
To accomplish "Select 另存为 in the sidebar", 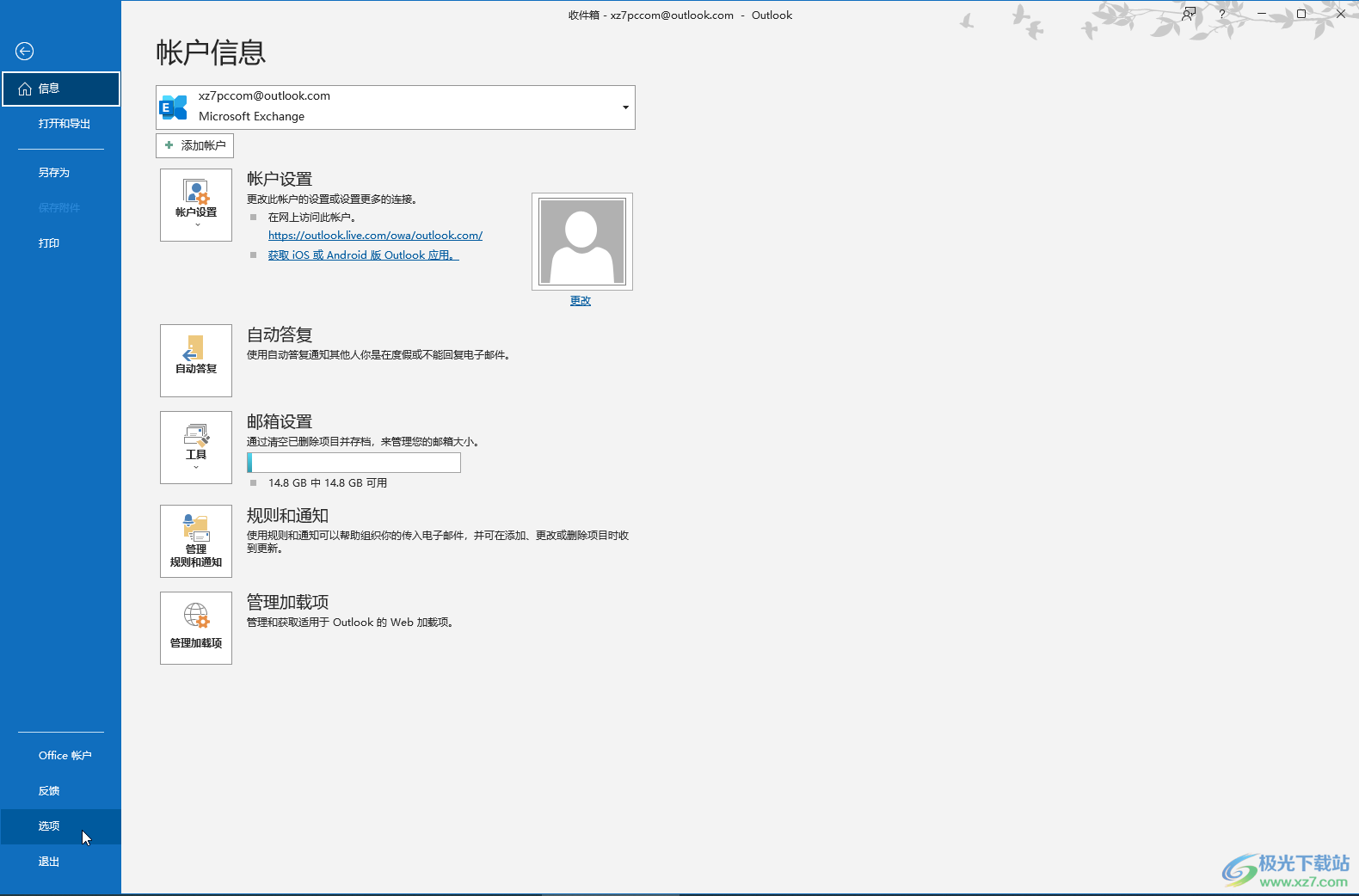I will click(60, 173).
